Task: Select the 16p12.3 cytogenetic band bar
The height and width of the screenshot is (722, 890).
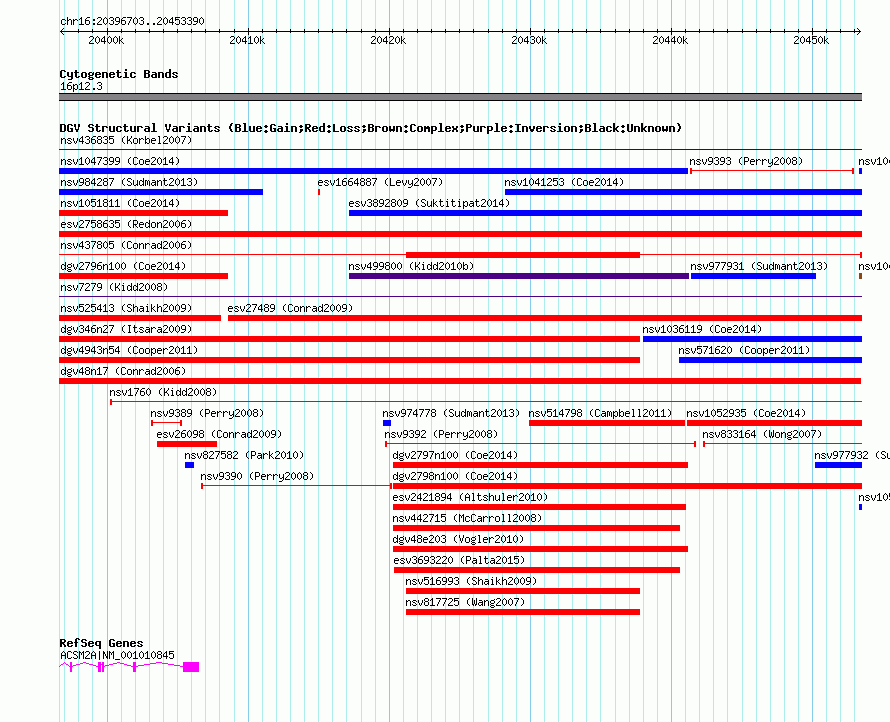Action: point(460,97)
